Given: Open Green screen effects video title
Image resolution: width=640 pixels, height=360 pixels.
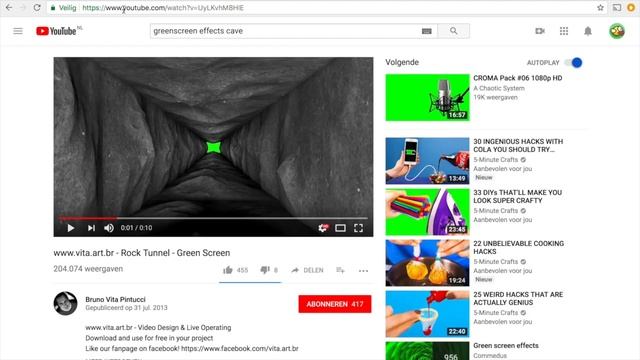Looking at the screenshot, I should click(506, 345).
